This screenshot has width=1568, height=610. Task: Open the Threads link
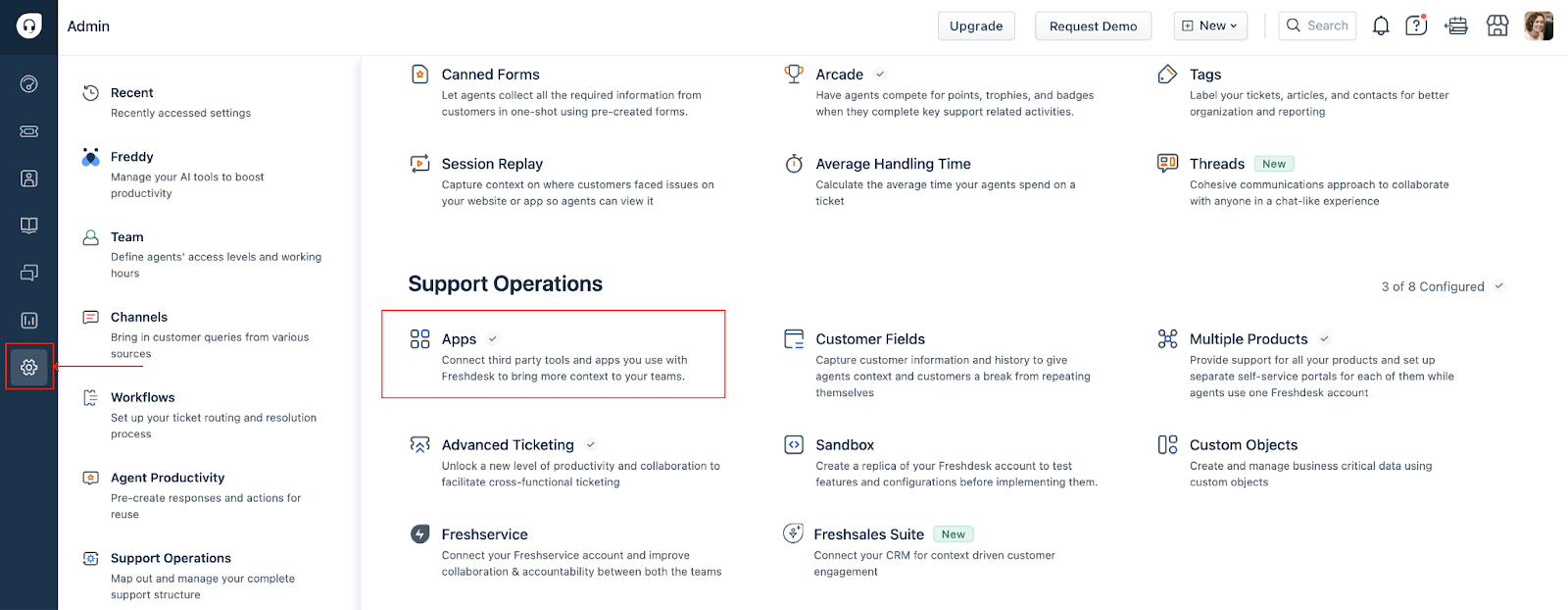tap(1217, 164)
